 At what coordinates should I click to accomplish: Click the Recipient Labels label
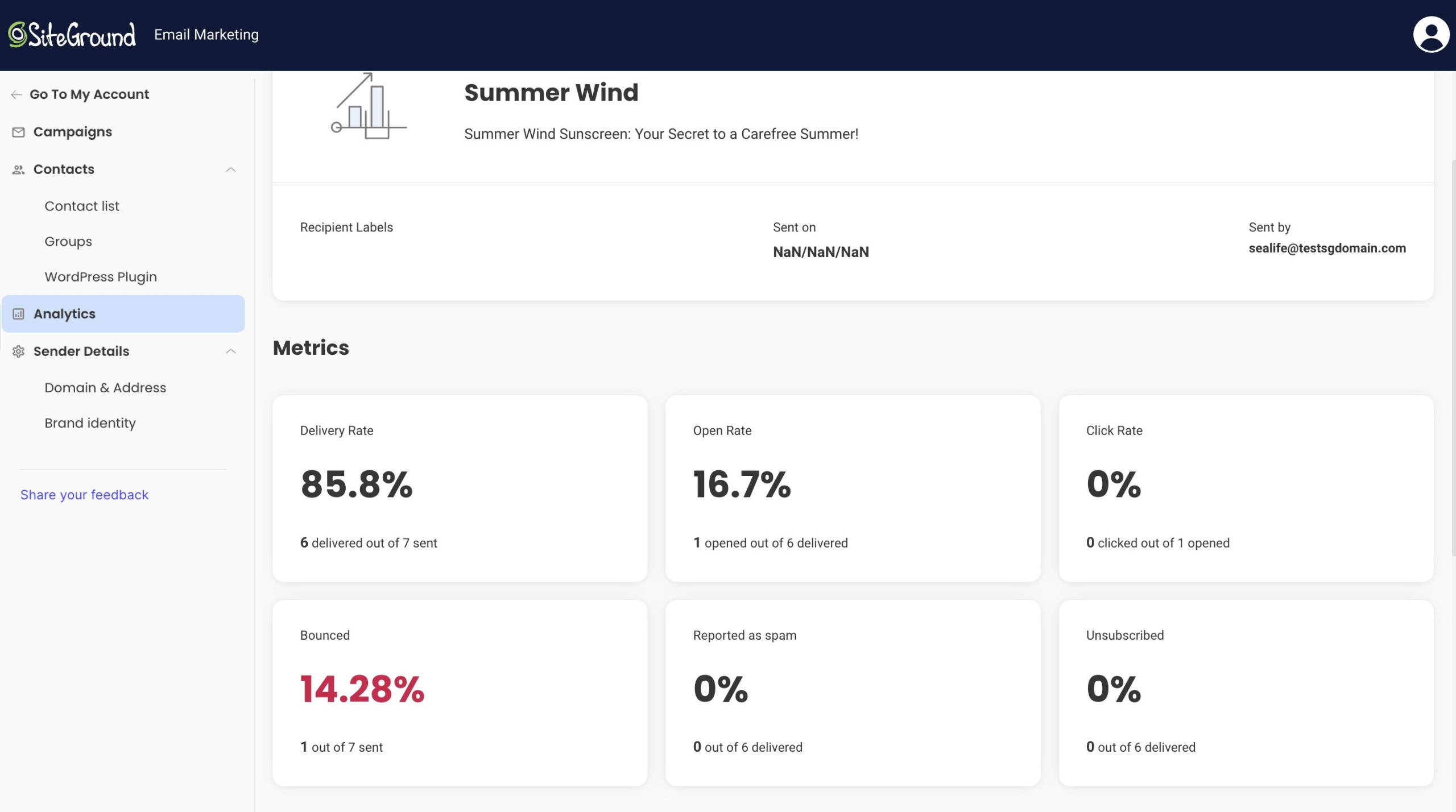coord(346,227)
